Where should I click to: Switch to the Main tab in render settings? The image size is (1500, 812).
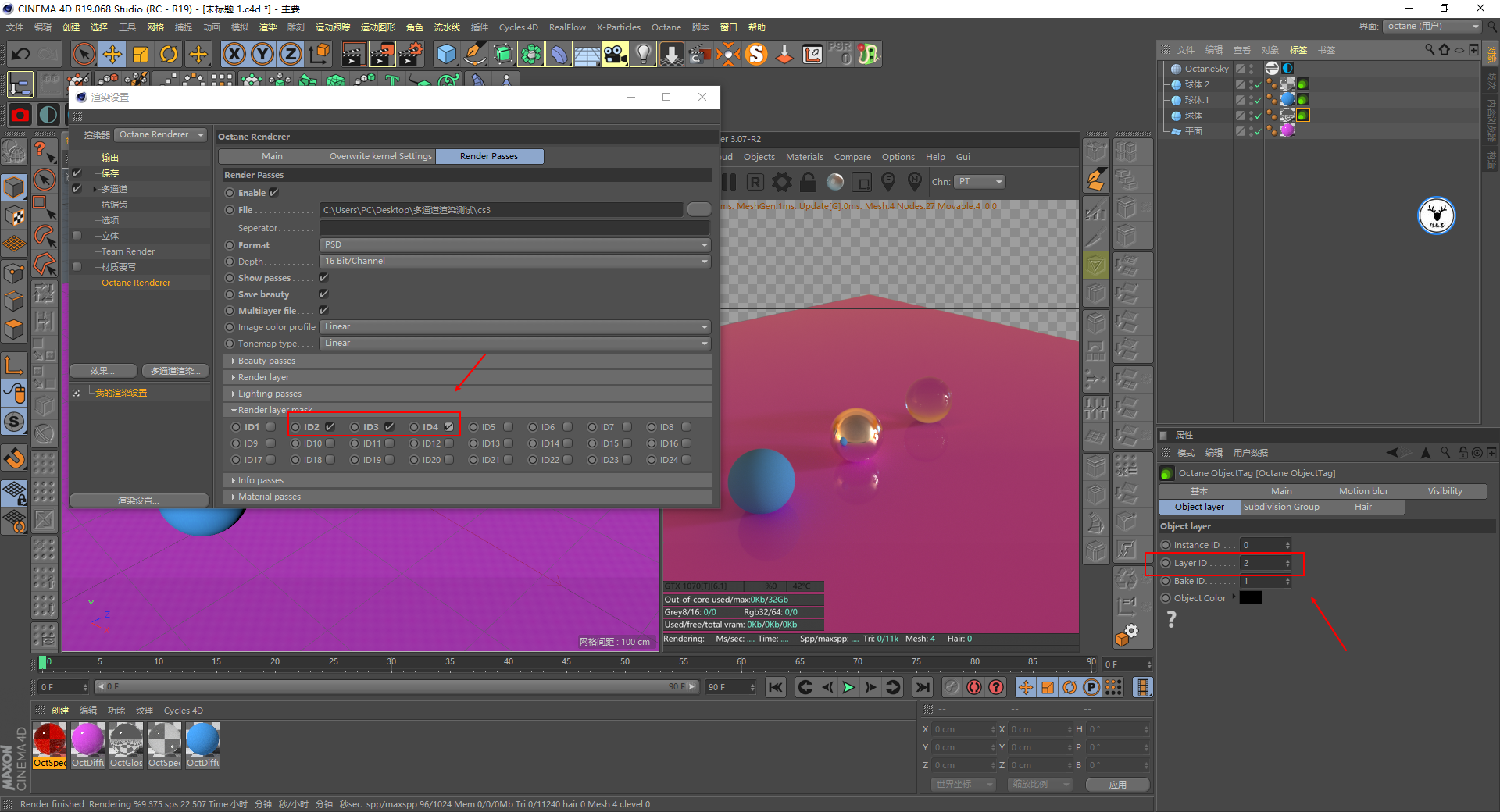click(x=273, y=156)
